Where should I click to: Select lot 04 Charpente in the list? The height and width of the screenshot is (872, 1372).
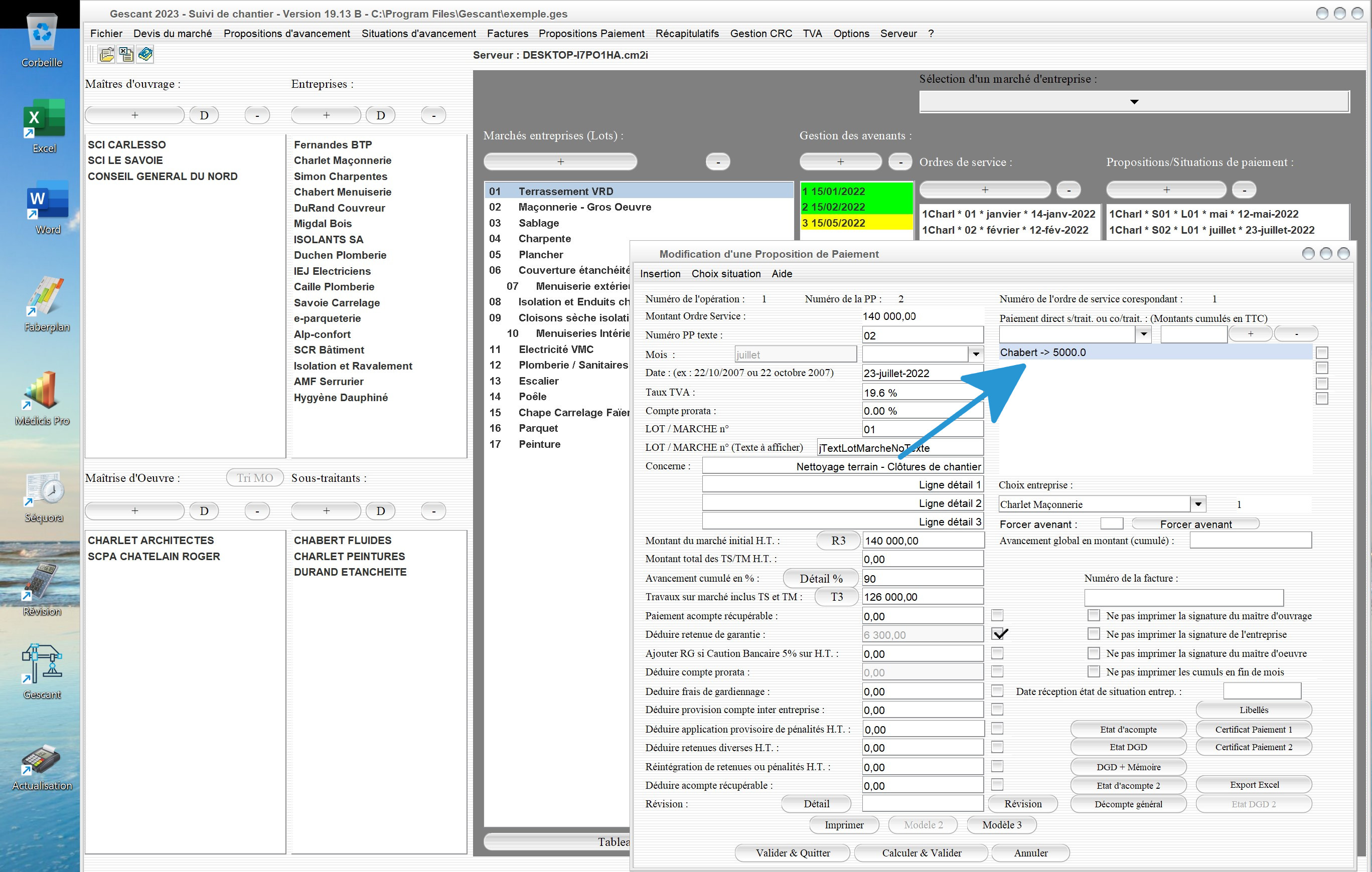pyautogui.click(x=557, y=239)
